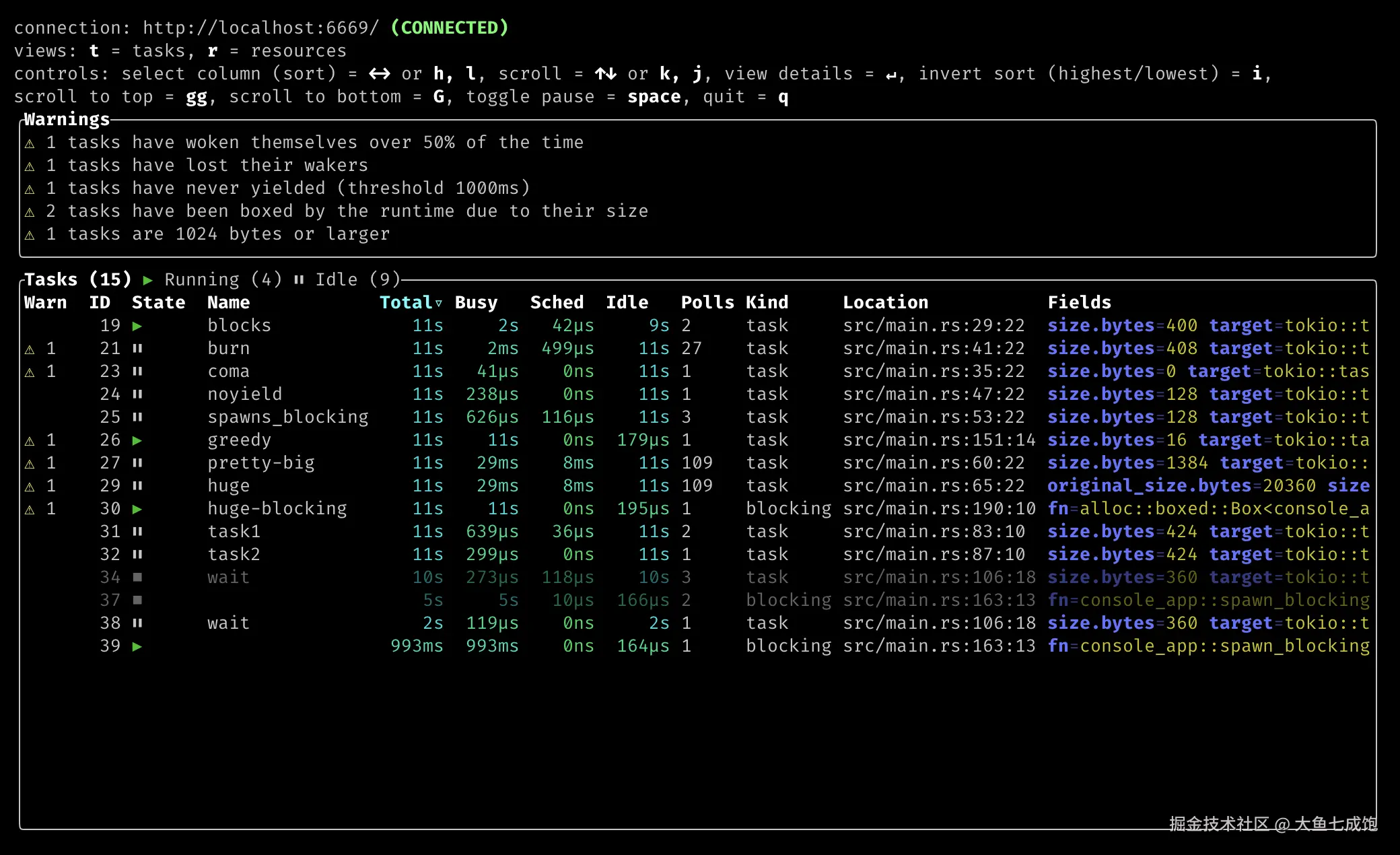
Task: Click the (CONNECTED) status label
Action: (450, 28)
